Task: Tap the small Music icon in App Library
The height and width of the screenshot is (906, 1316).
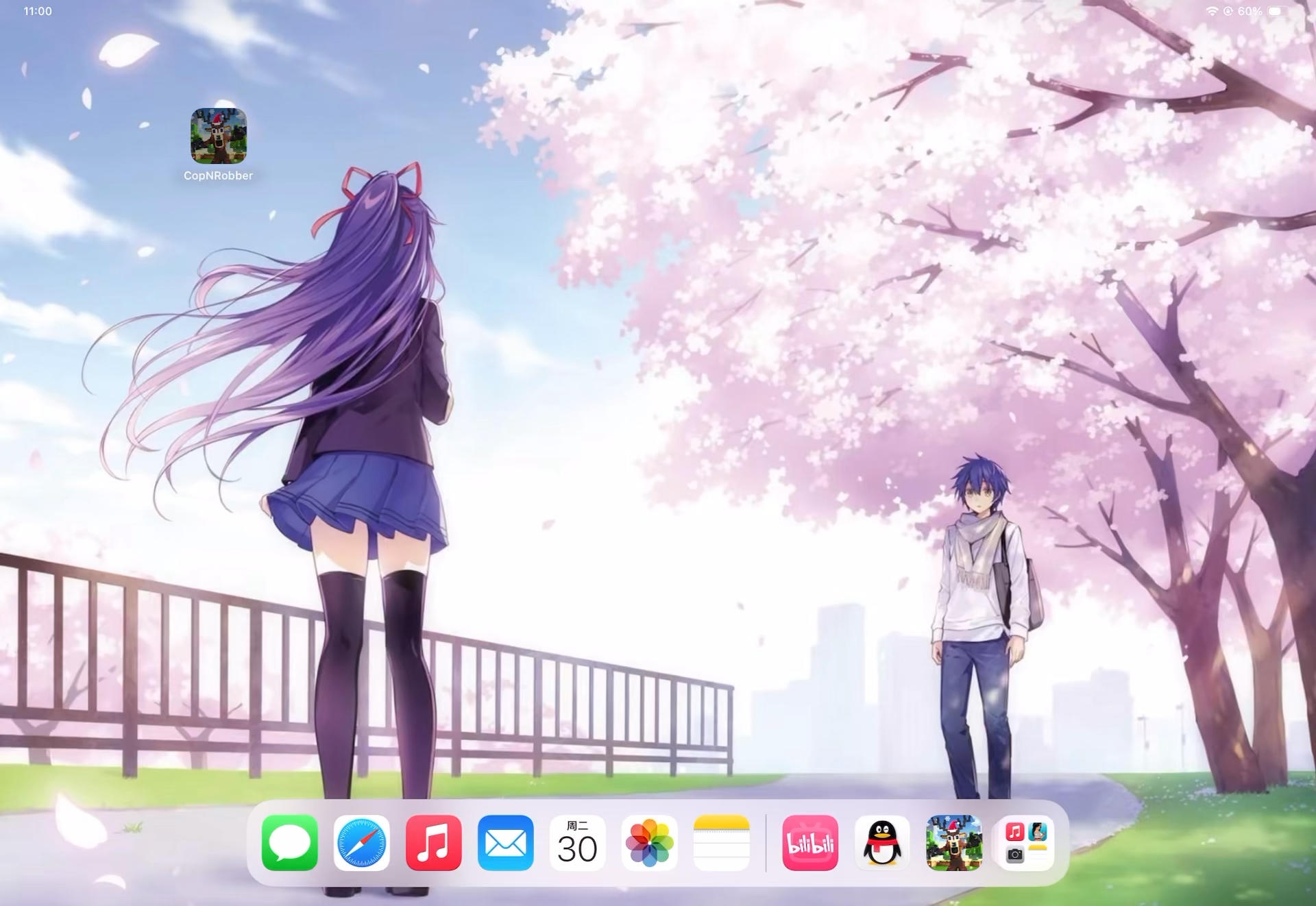Action: coord(1015,832)
